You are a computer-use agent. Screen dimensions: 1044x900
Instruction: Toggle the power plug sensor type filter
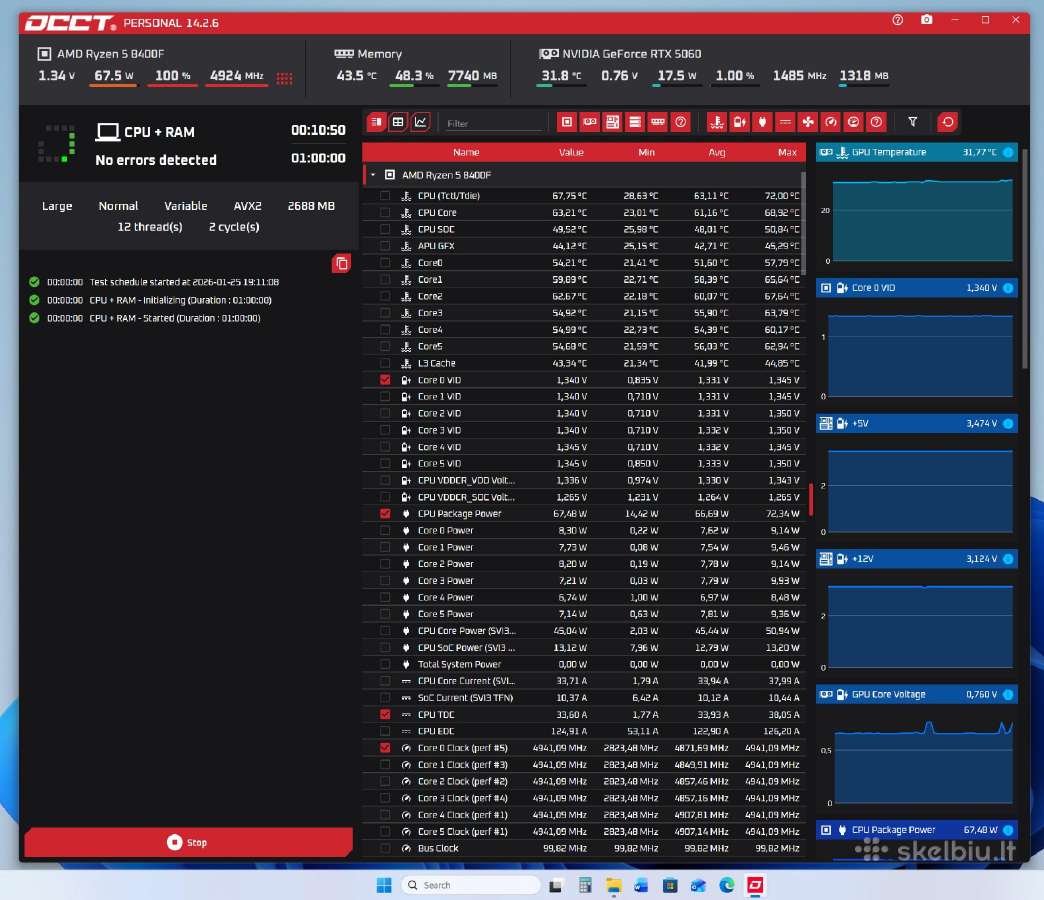762,122
